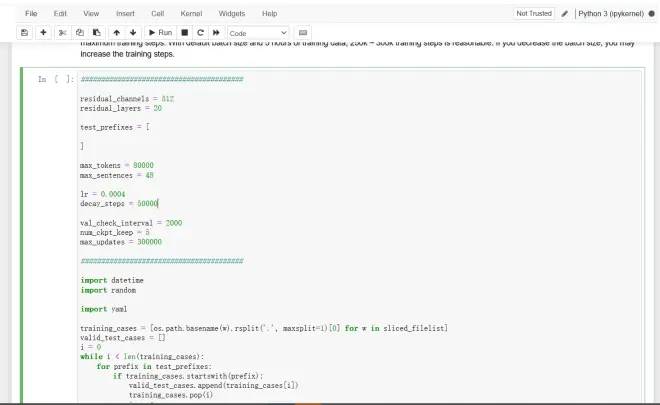Open the Insert menu
The height and width of the screenshot is (405, 660).
125,13
